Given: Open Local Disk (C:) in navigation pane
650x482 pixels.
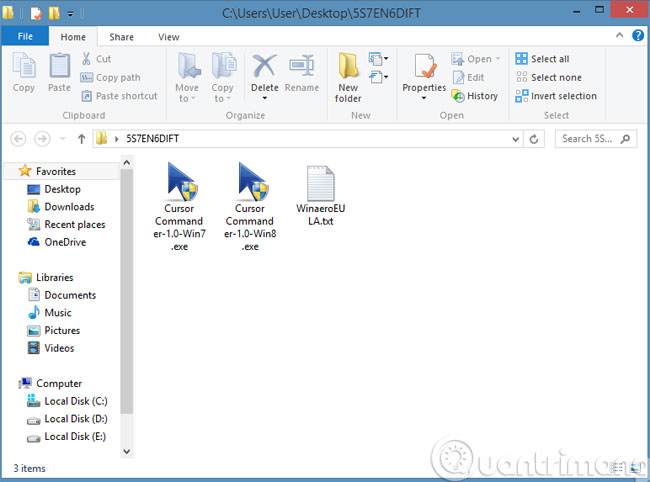Looking at the screenshot, I should (75, 401).
